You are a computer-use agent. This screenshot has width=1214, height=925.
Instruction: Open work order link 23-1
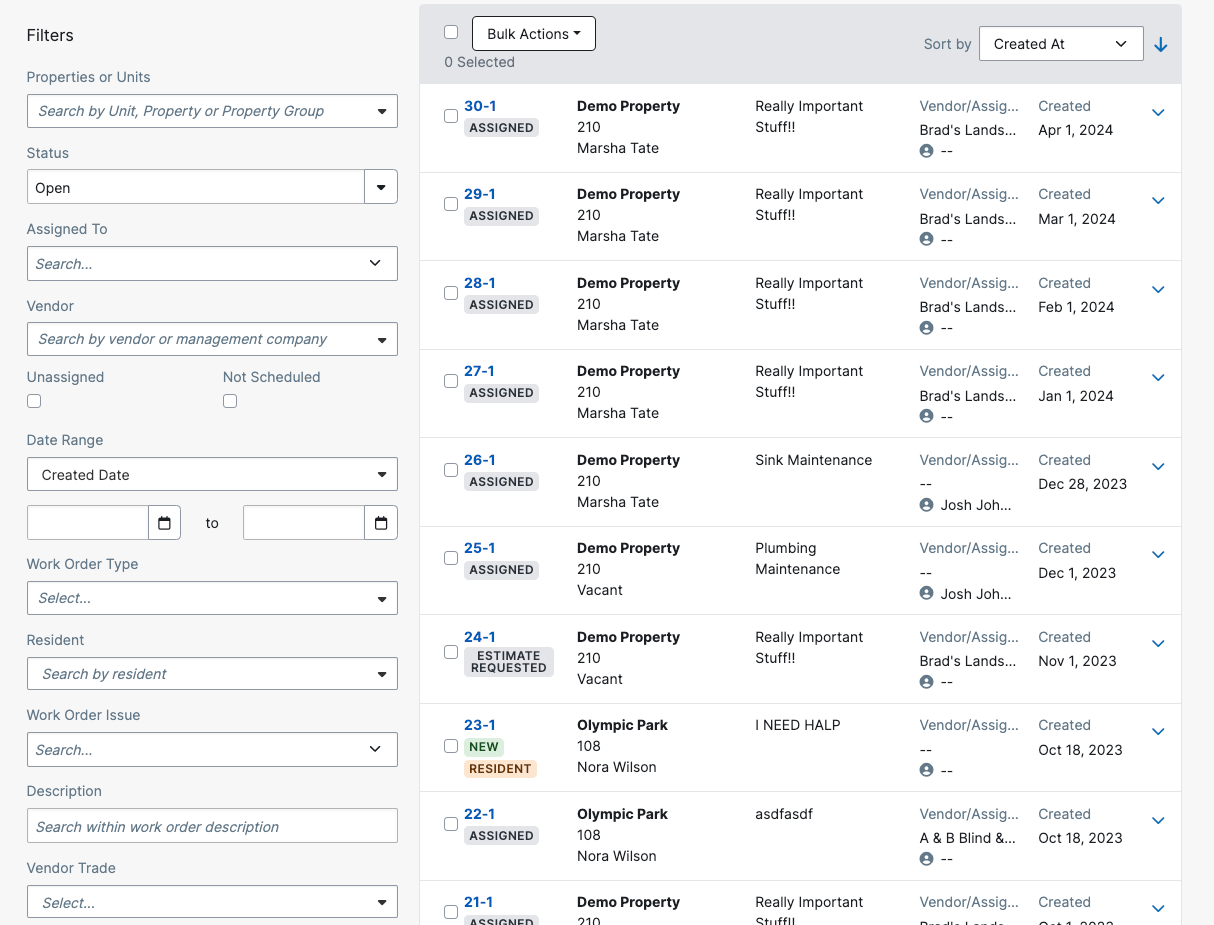(x=480, y=725)
